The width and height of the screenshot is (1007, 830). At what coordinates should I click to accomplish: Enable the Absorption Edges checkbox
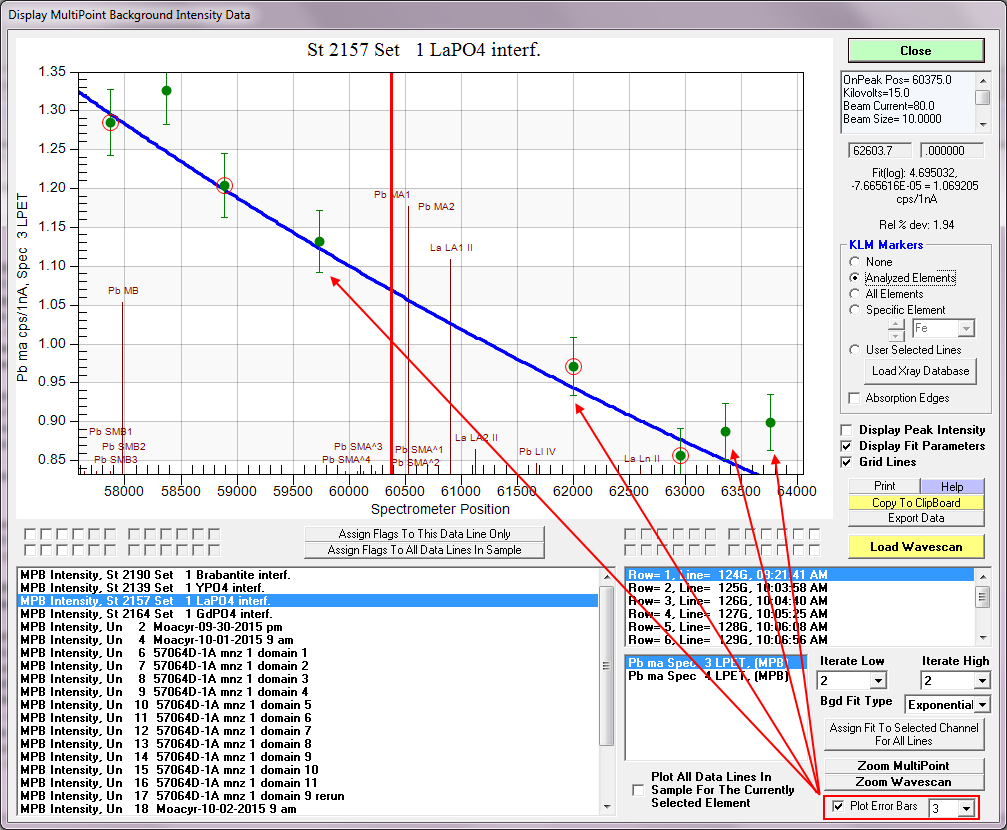854,398
